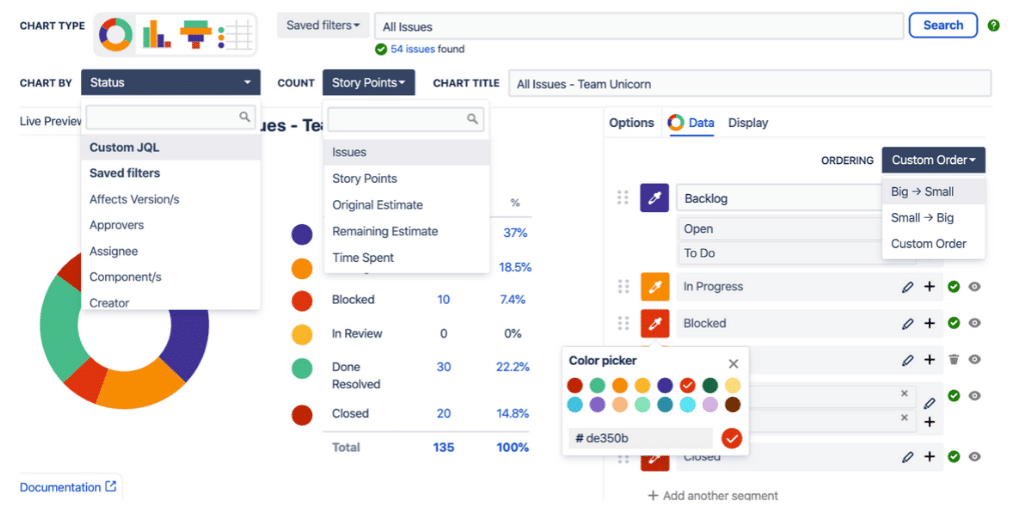This screenshot has width=1024, height=512.
Task: Edit the In Progress segment with pencil icon
Action: pos(907,287)
